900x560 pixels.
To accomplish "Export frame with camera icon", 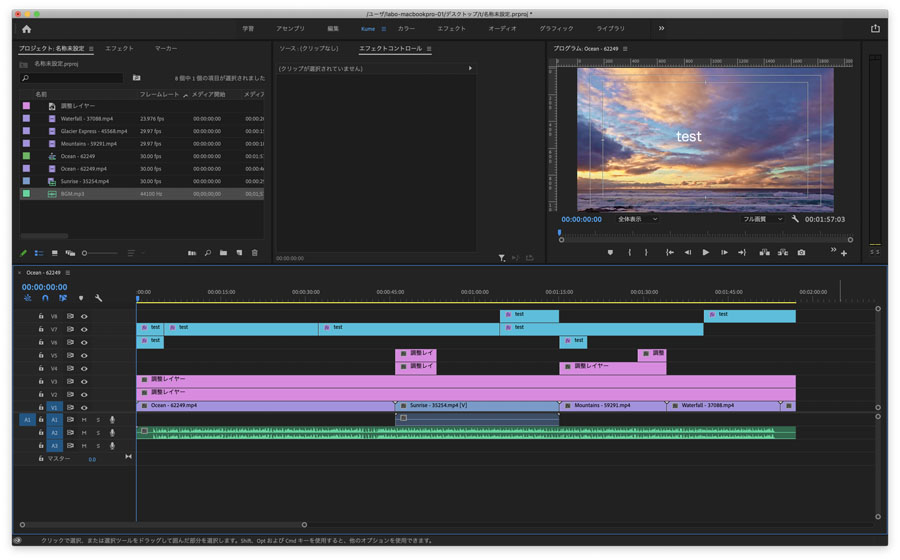I will (x=801, y=252).
